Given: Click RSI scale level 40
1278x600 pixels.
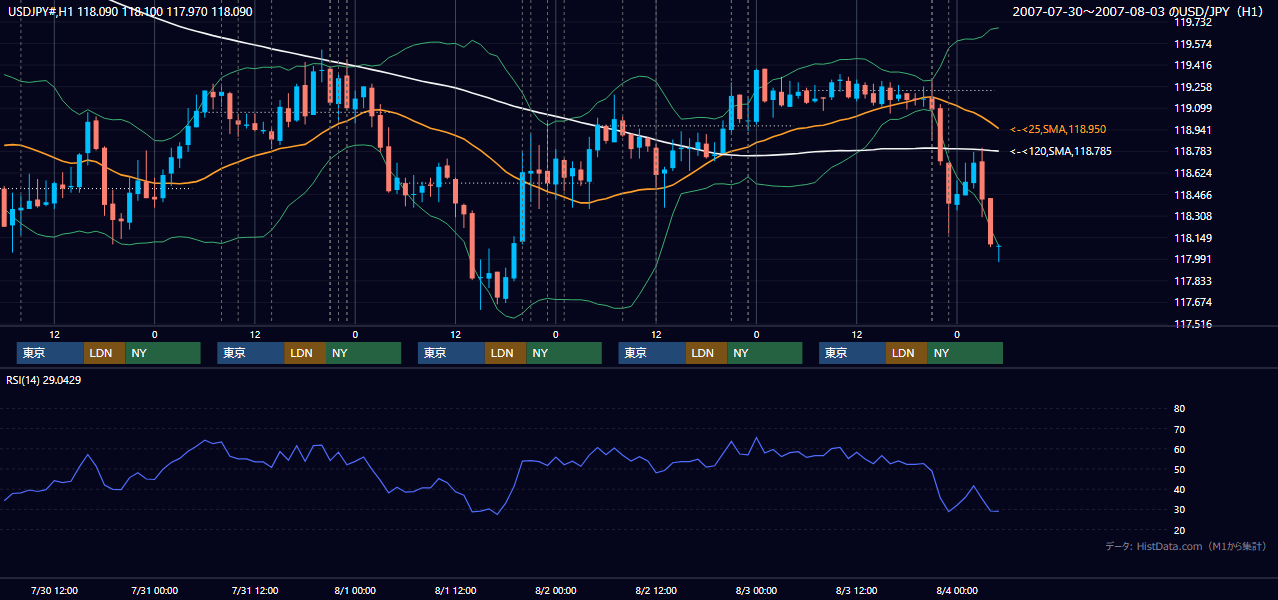Looking at the screenshot, I should click(x=1179, y=489).
